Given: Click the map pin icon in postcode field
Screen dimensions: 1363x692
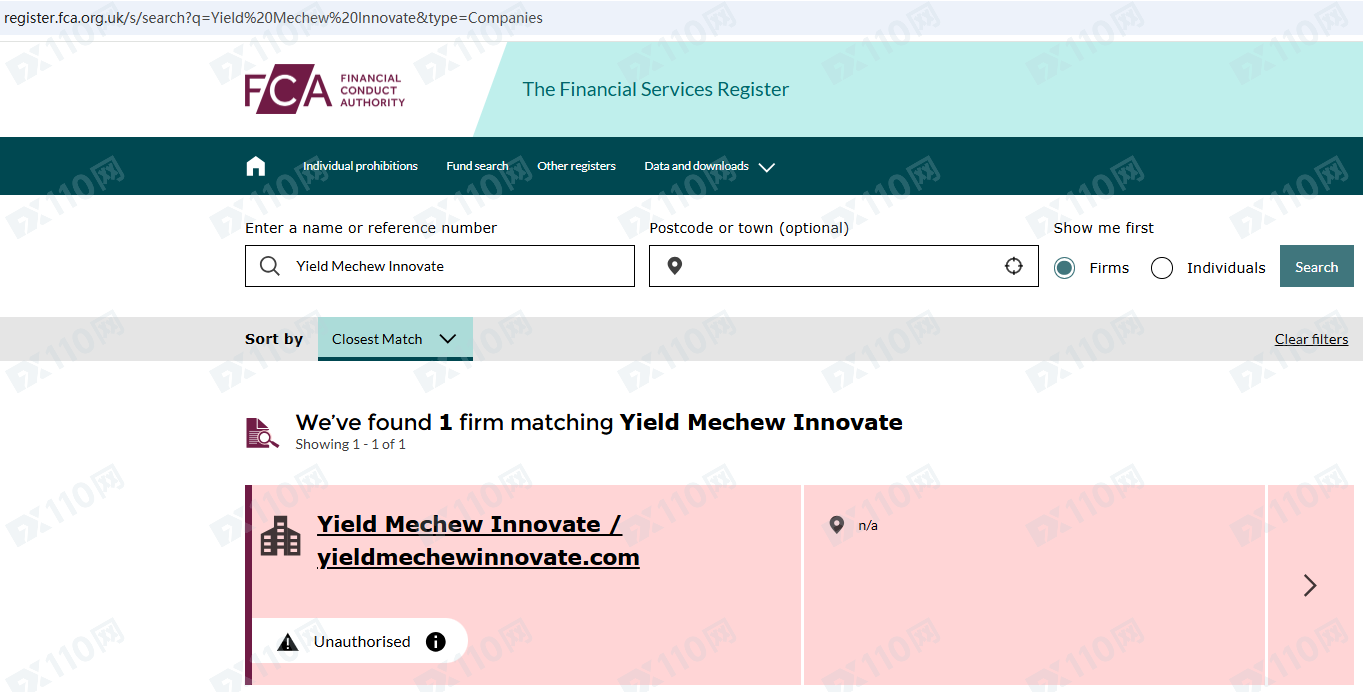Looking at the screenshot, I should click(x=675, y=266).
